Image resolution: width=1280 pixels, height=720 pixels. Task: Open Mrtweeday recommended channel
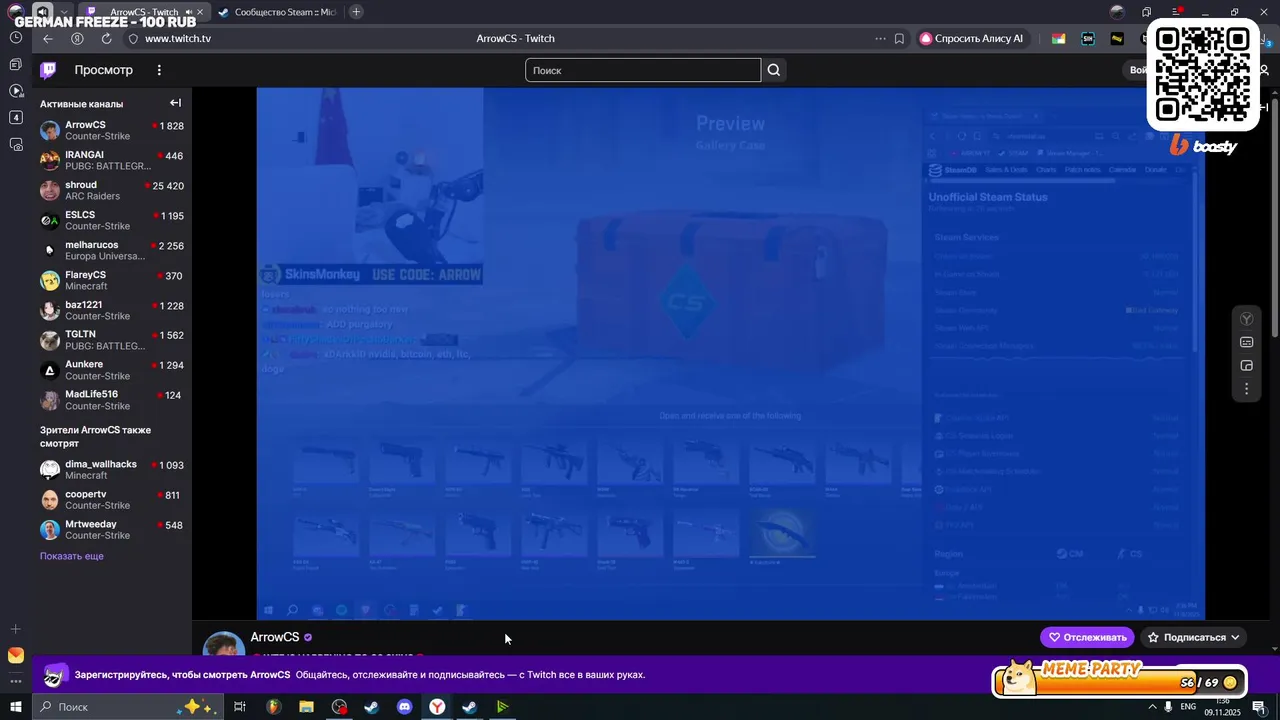[112, 530]
